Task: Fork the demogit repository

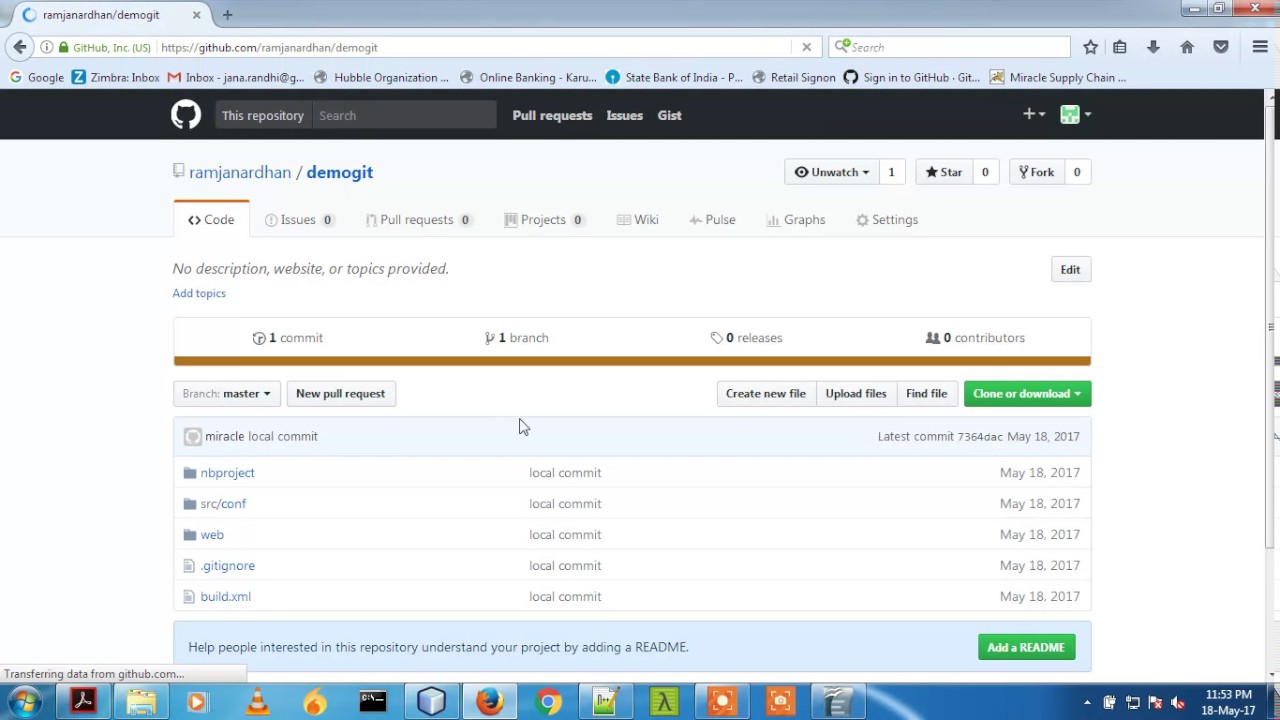Action: (1036, 172)
